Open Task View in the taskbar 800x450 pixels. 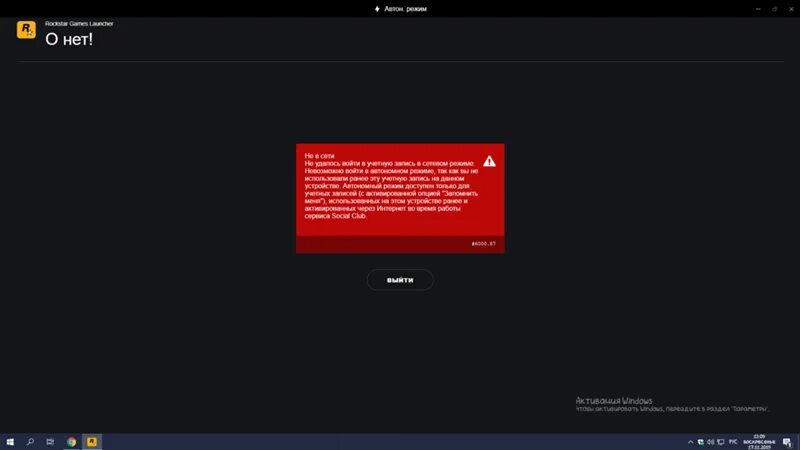click(x=50, y=442)
